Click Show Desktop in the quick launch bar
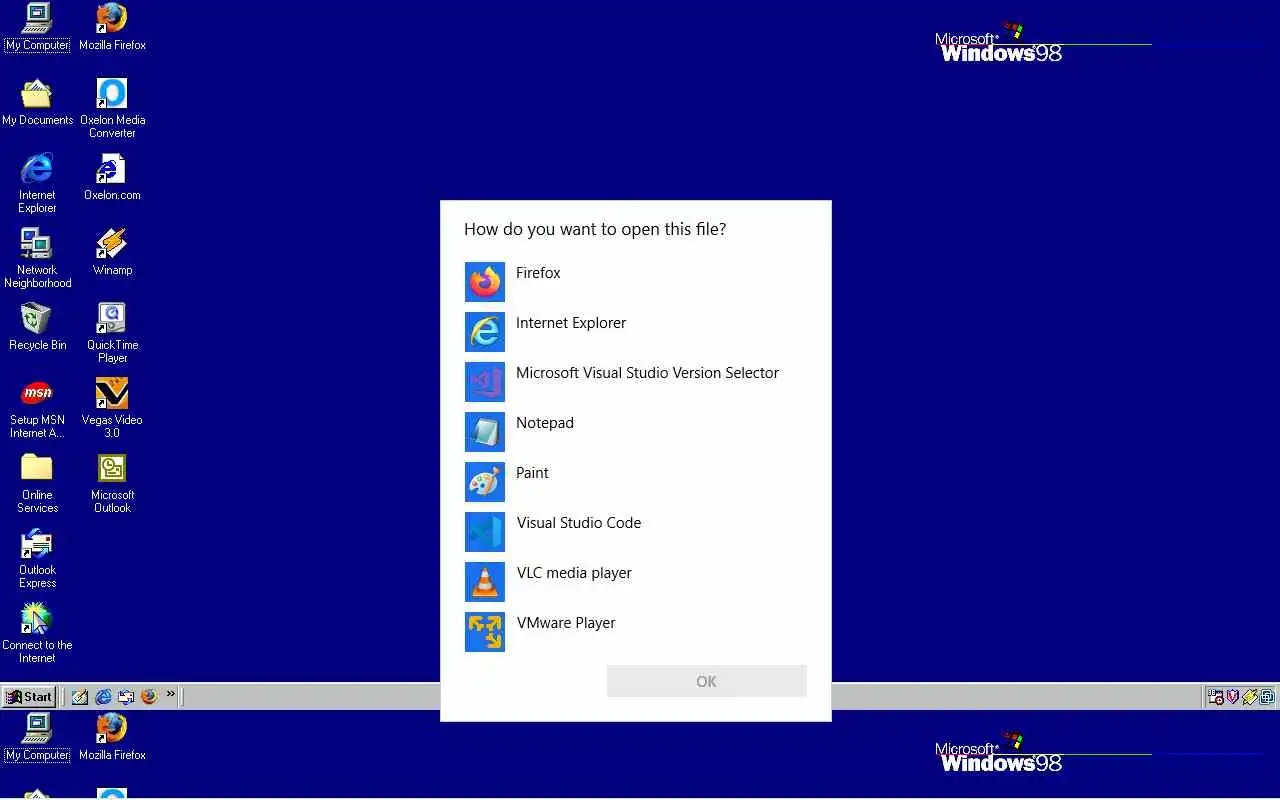 pos(80,697)
